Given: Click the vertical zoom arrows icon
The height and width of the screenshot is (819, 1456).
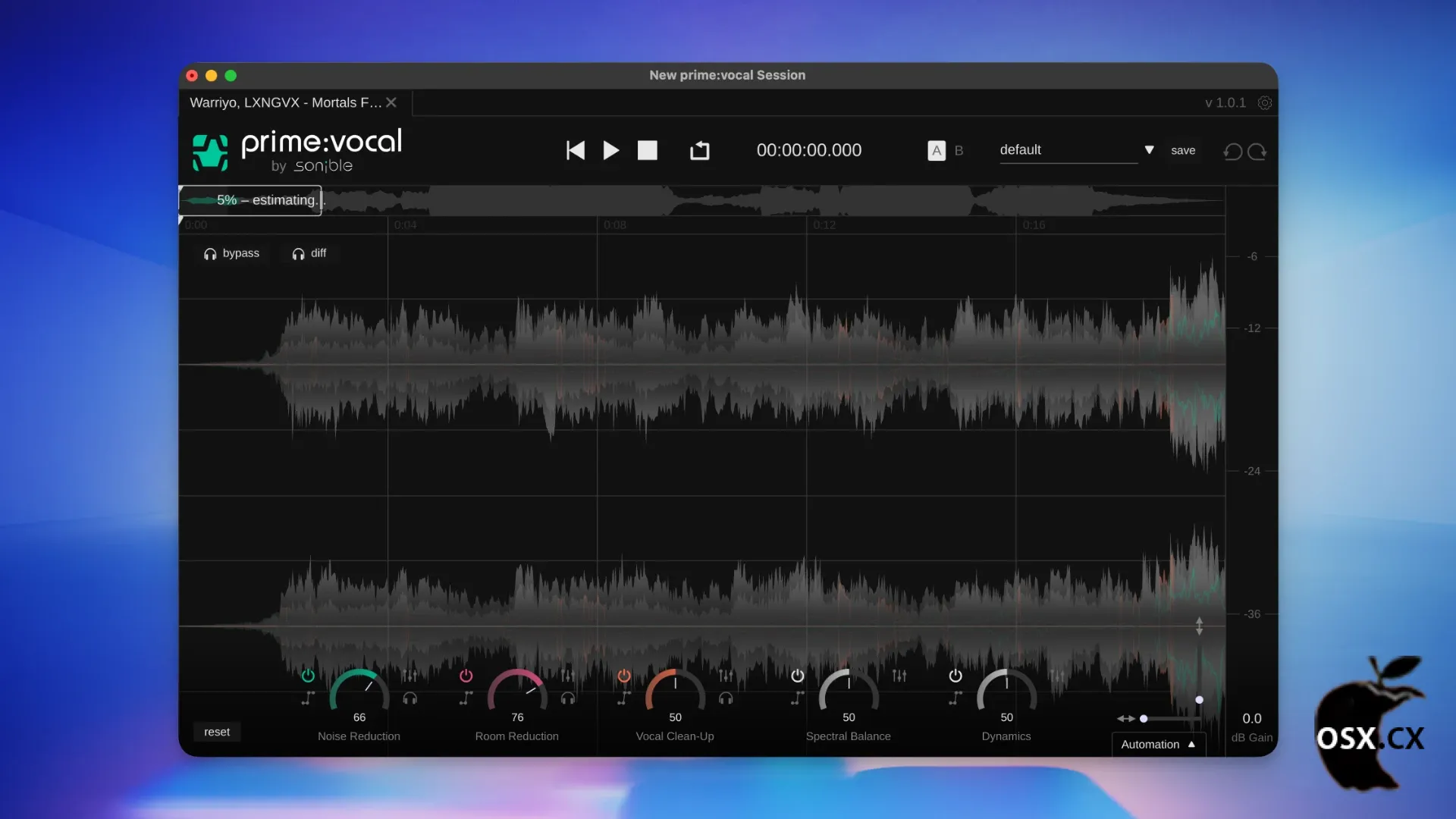Looking at the screenshot, I should pos(1199,626).
